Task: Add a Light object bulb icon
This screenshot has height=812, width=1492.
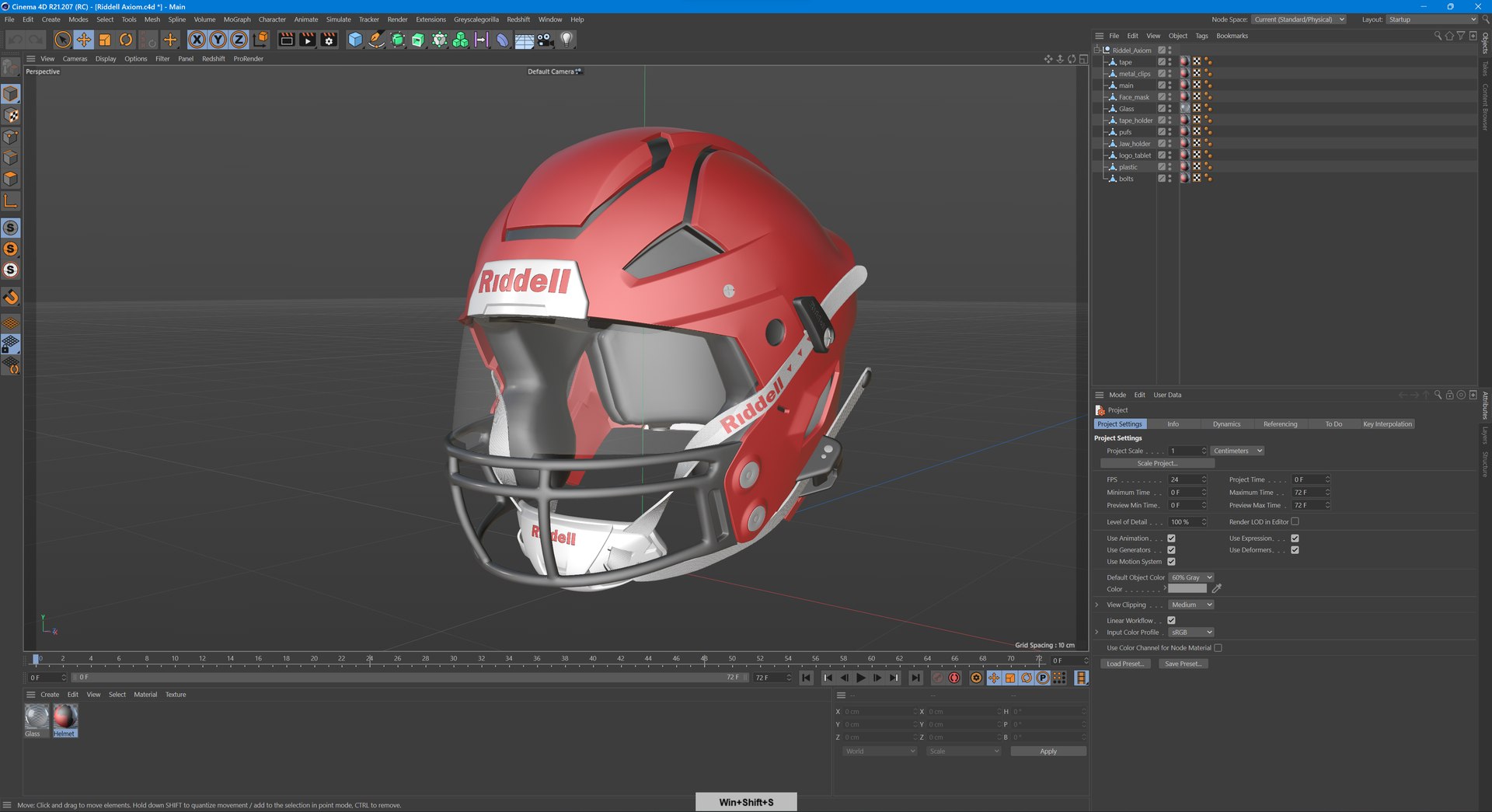Action: (x=566, y=40)
